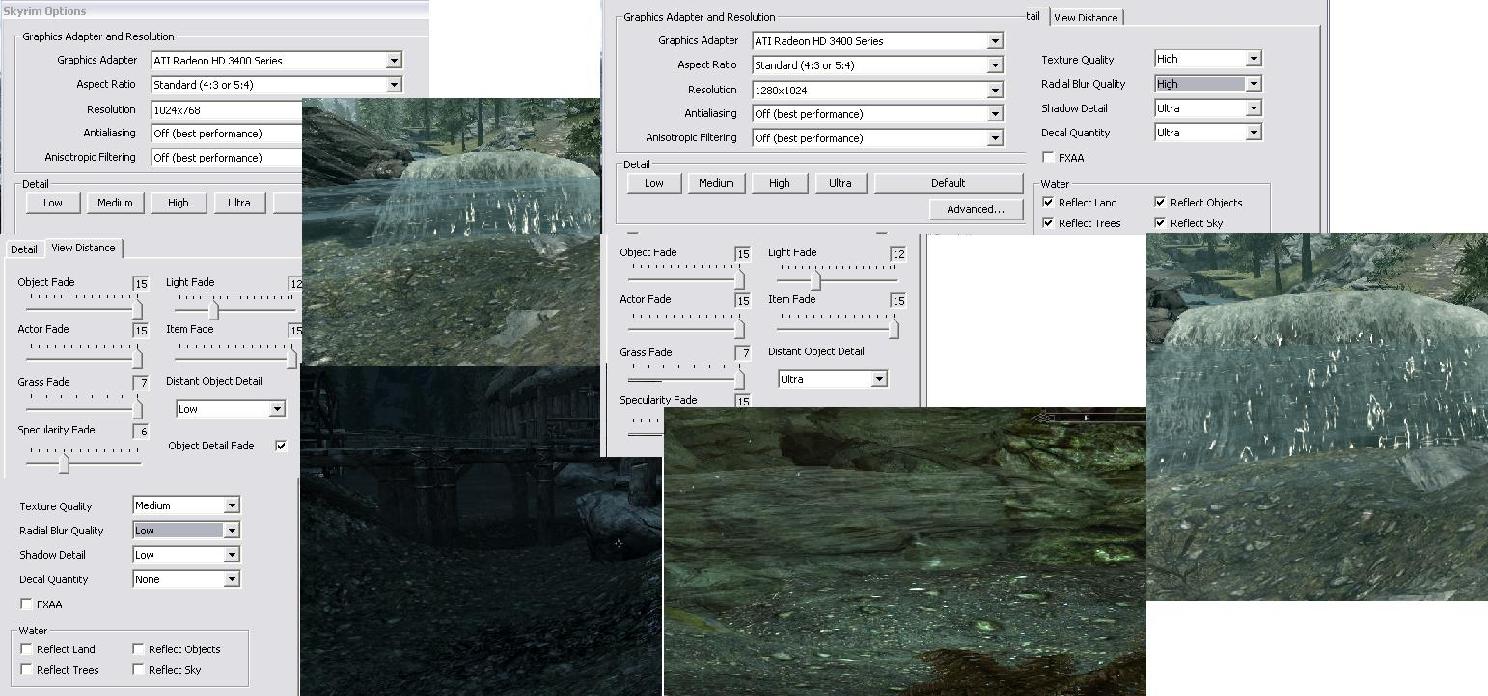
Task: Enable FXAA below Decal Quantity None
Action: (26, 604)
